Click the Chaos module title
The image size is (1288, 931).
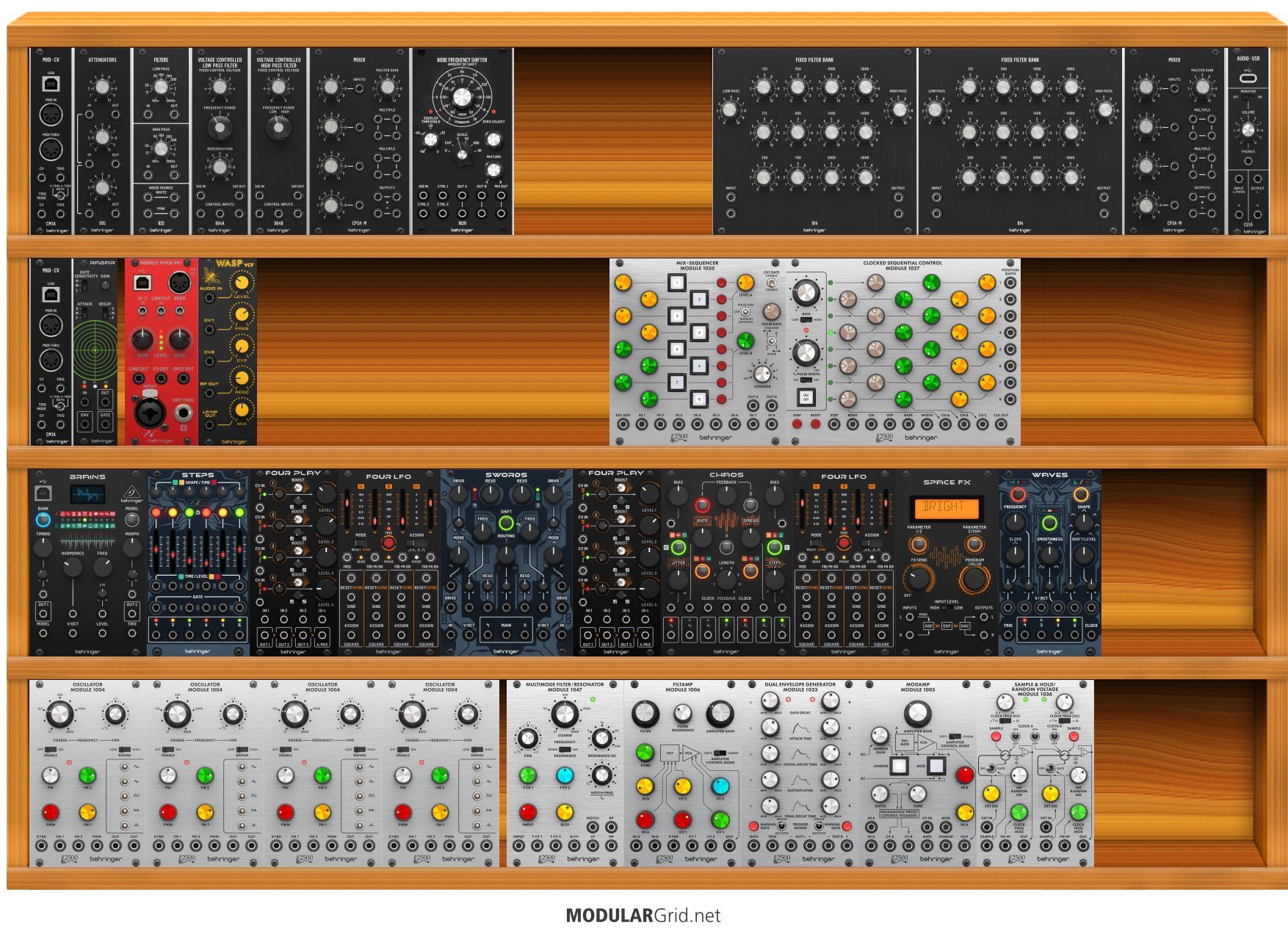(726, 475)
